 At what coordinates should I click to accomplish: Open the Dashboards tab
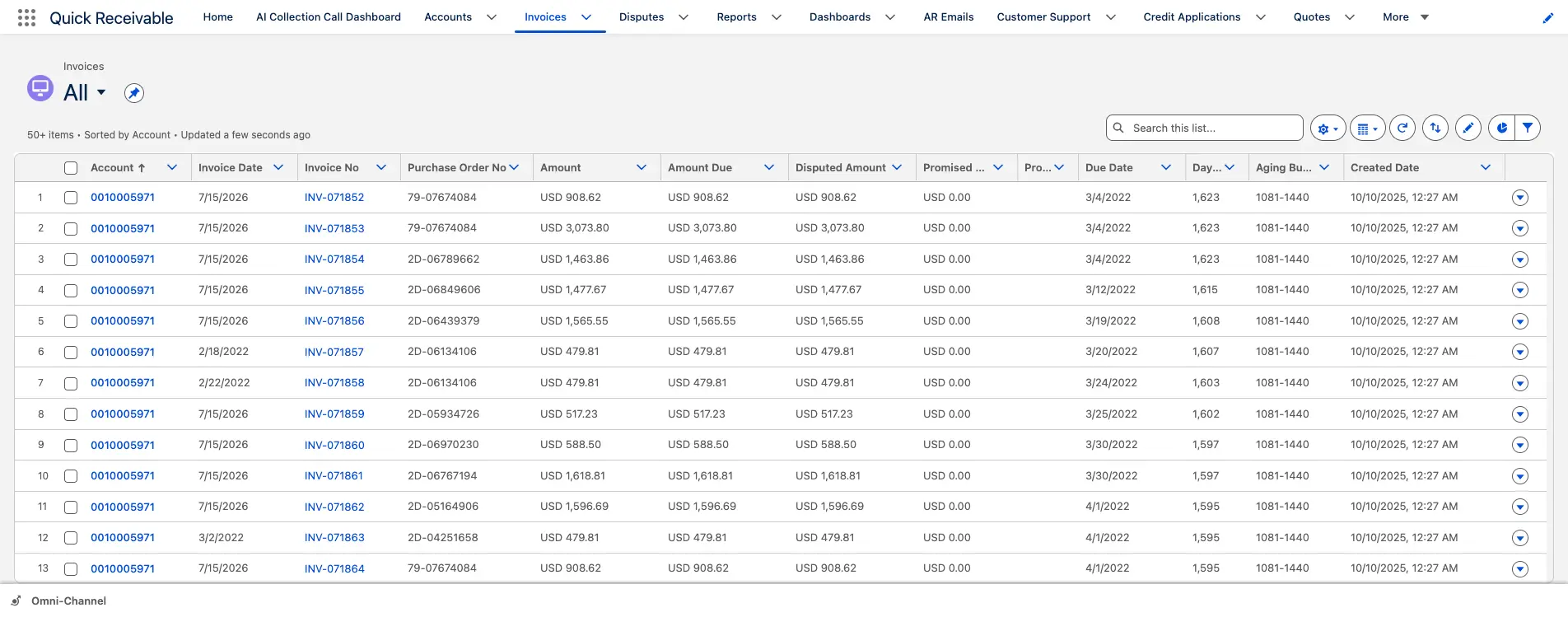coord(840,17)
